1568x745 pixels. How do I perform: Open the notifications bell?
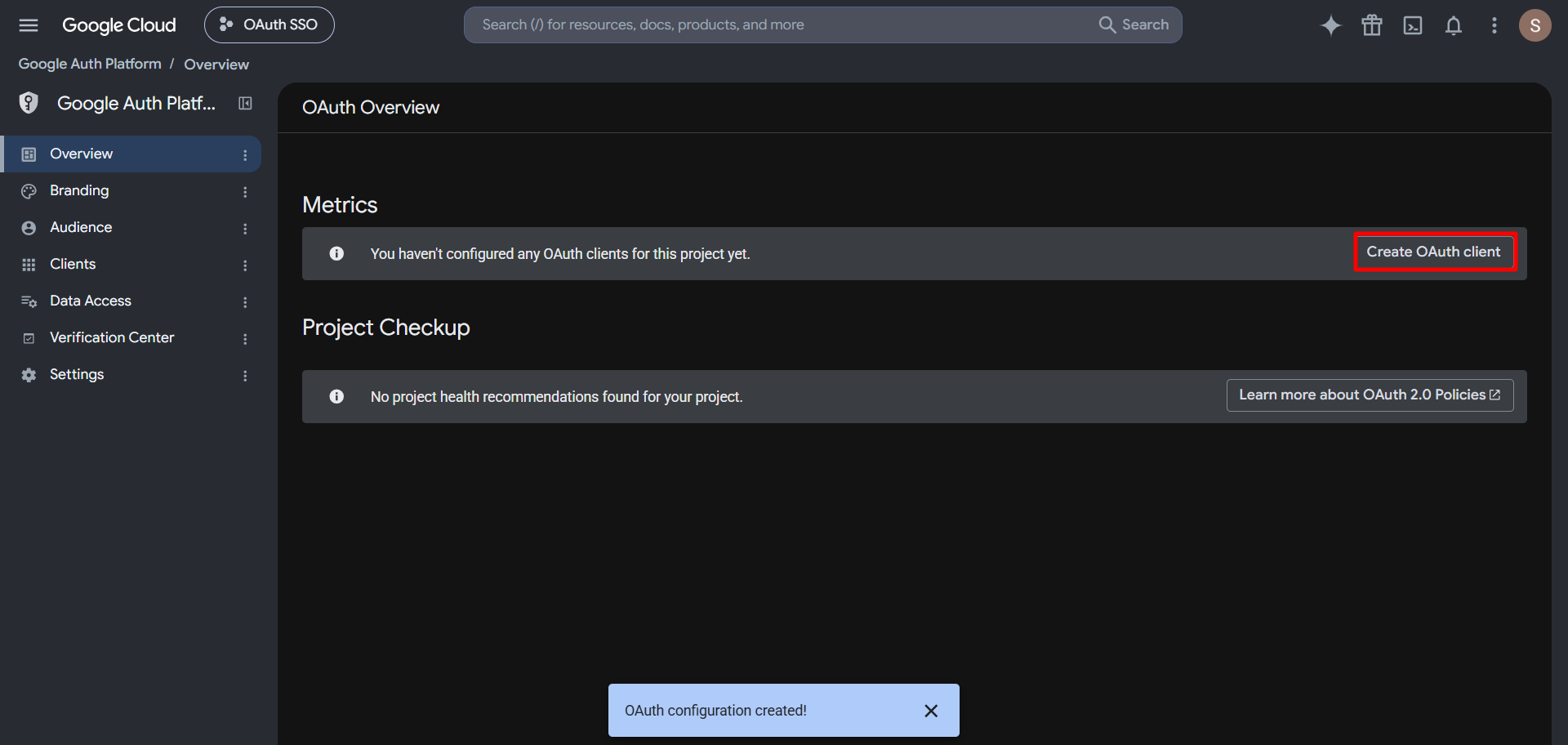click(x=1454, y=25)
